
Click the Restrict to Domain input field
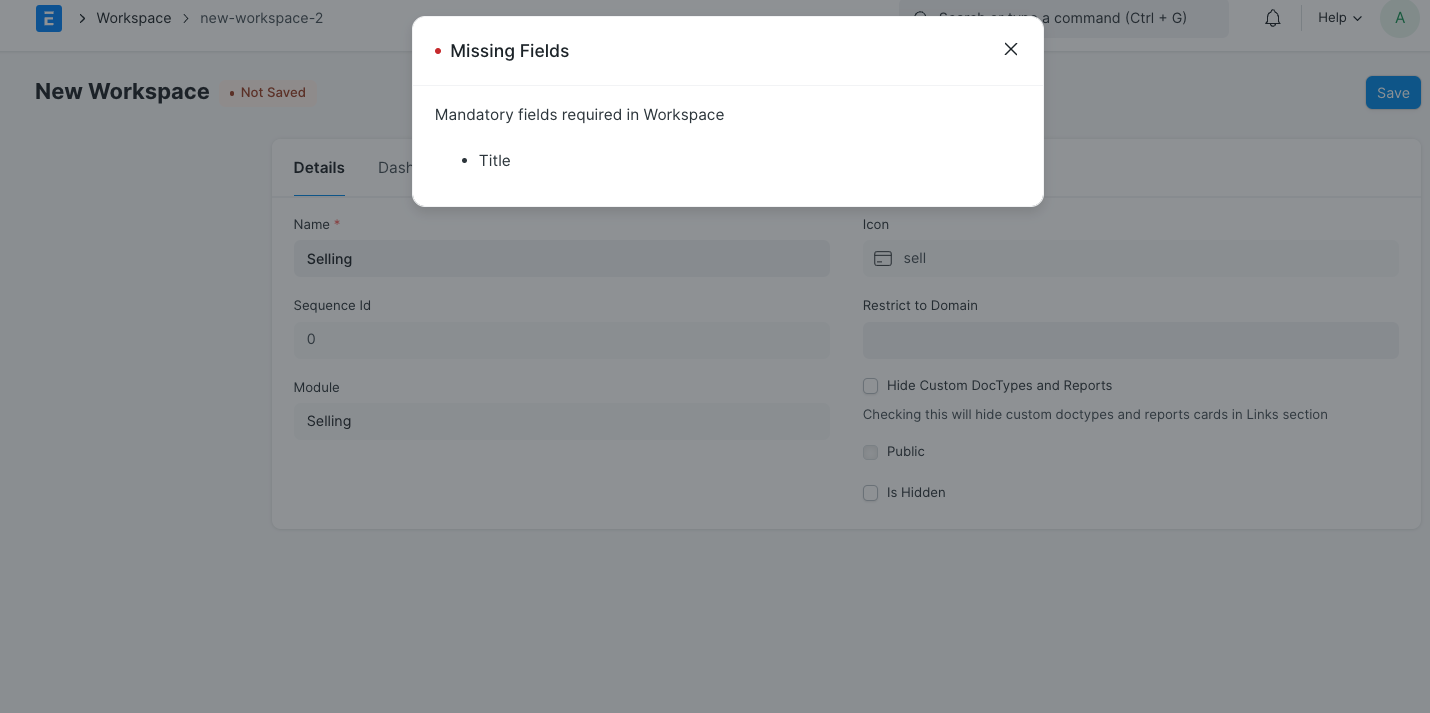[x=1130, y=340]
